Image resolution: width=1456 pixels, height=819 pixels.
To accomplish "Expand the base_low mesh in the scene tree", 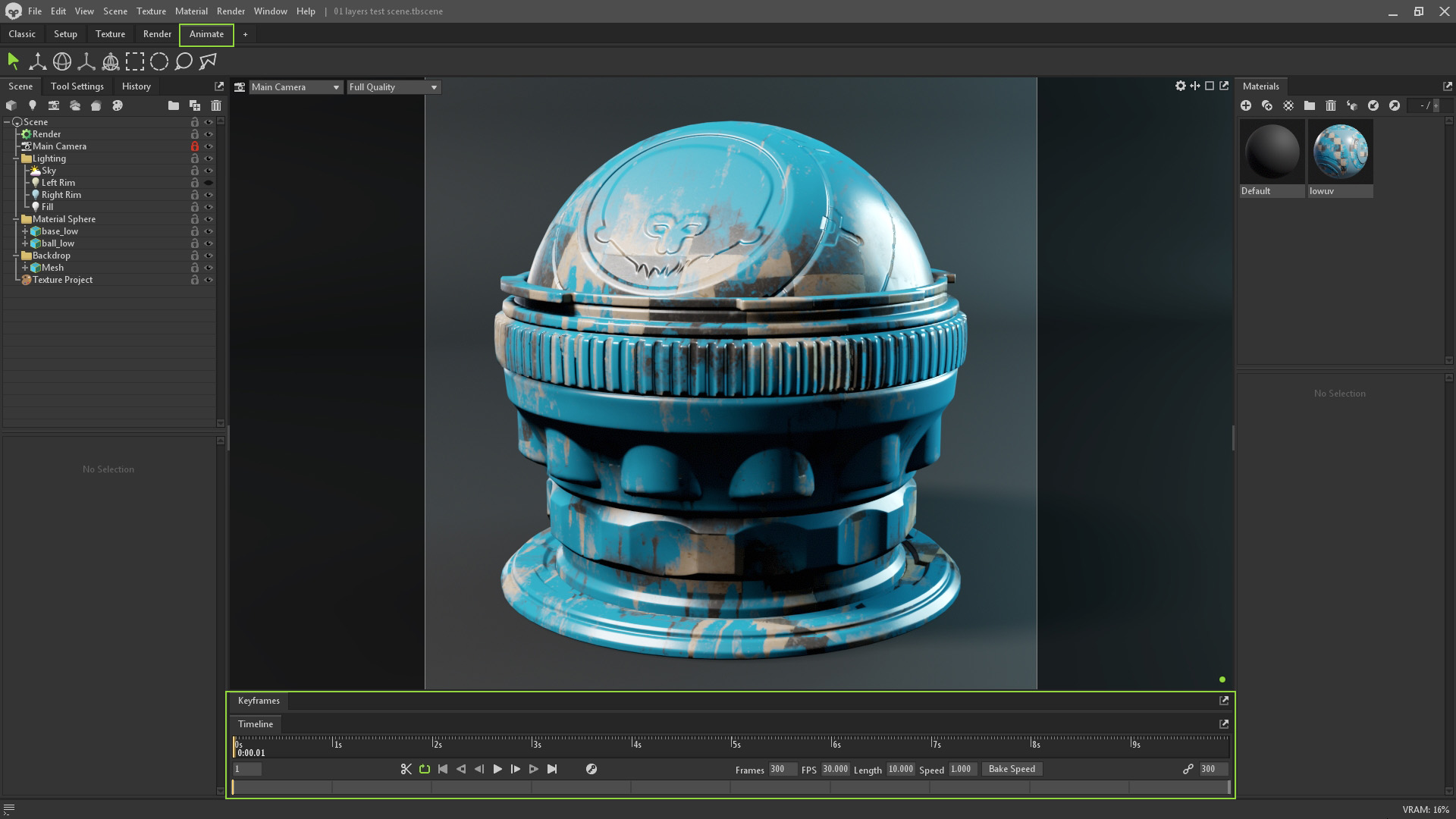I will click(25, 231).
